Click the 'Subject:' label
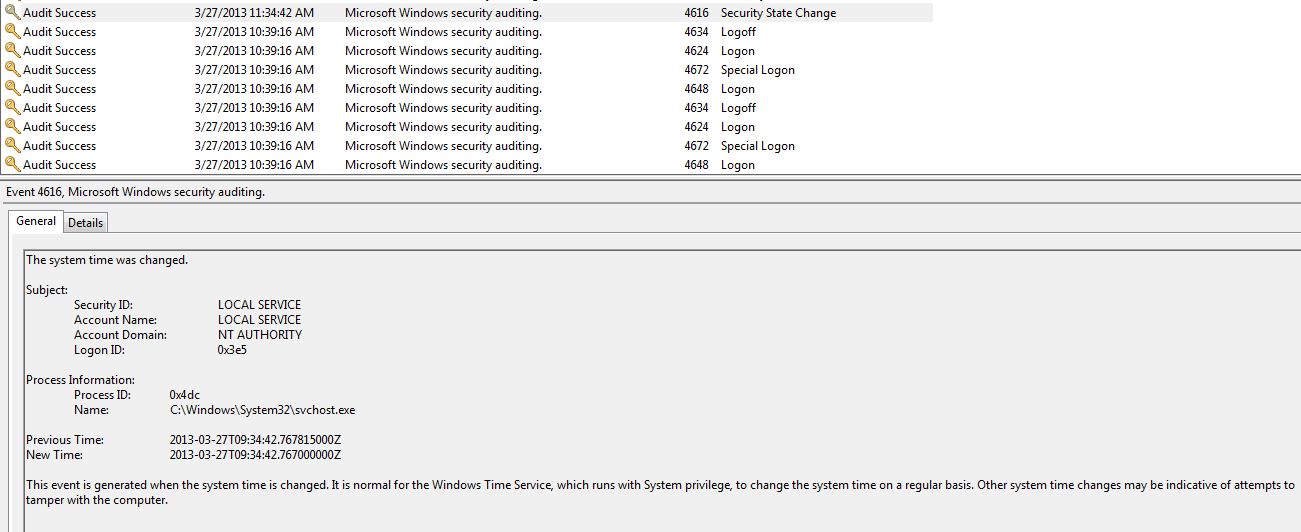This screenshot has width=1301, height=532. click(x=47, y=290)
